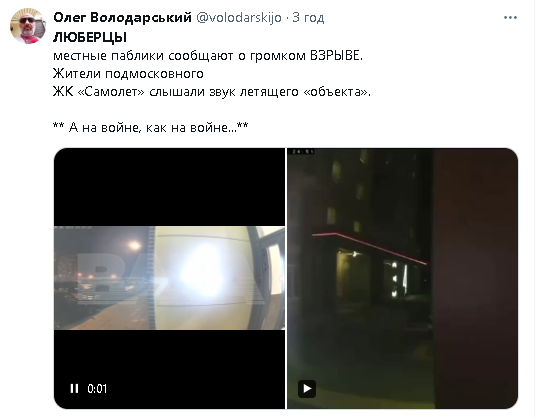Click the ЛЮБЕРЦЫ heading text
The width and height of the screenshot is (536, 417).
[x=90, y=37]
